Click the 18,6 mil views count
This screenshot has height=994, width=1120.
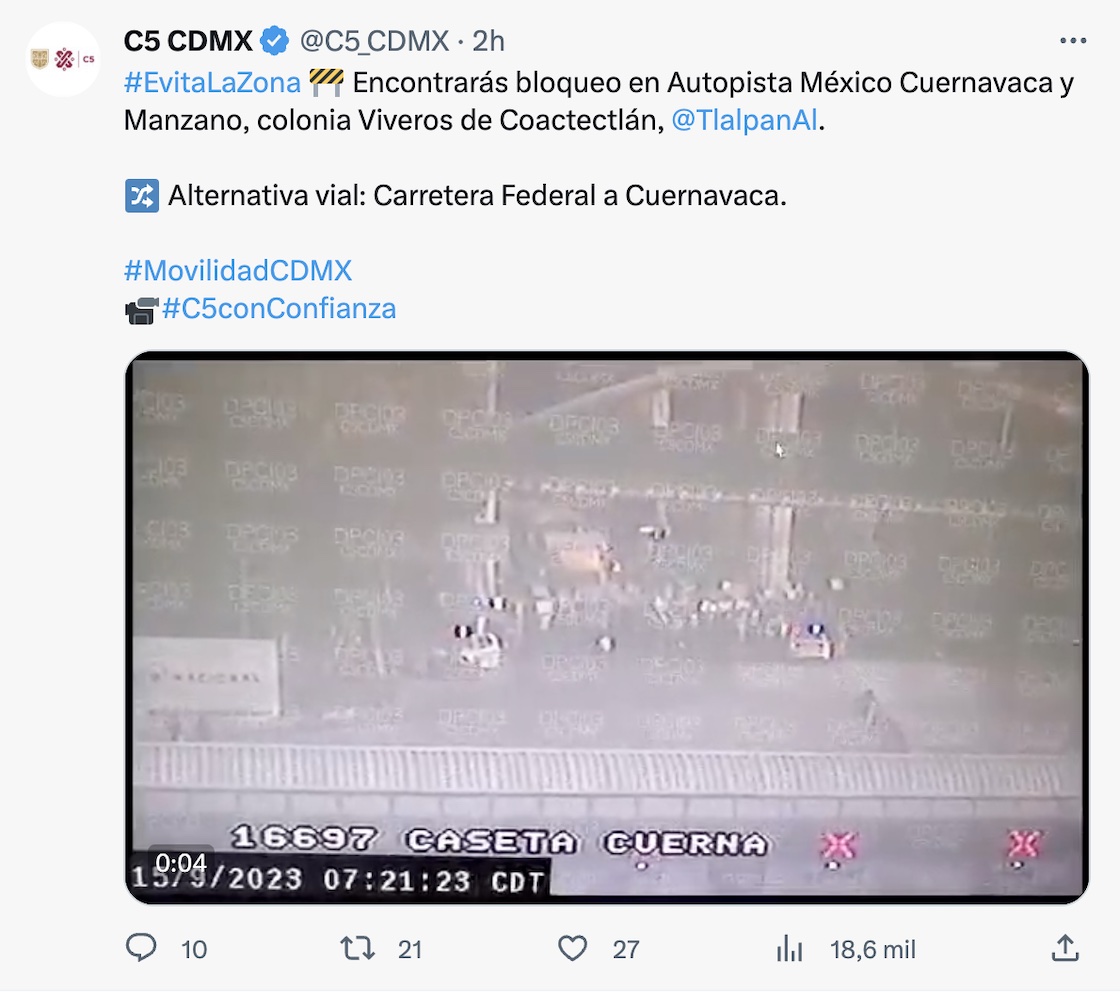click(x=873, y=950)
